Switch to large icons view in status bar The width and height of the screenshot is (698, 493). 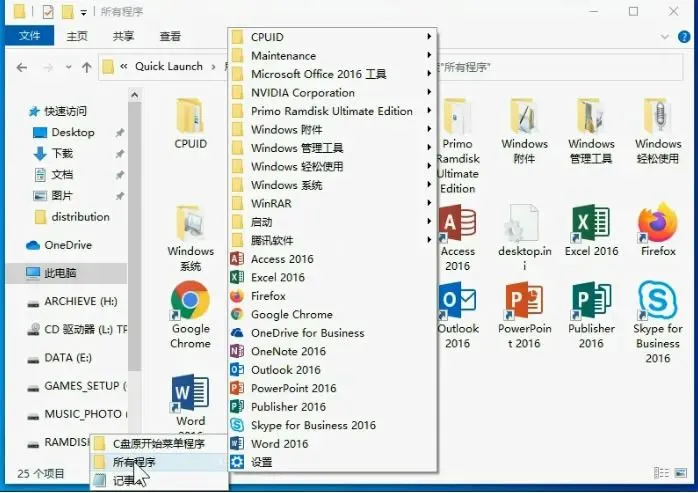coord(681,473)
